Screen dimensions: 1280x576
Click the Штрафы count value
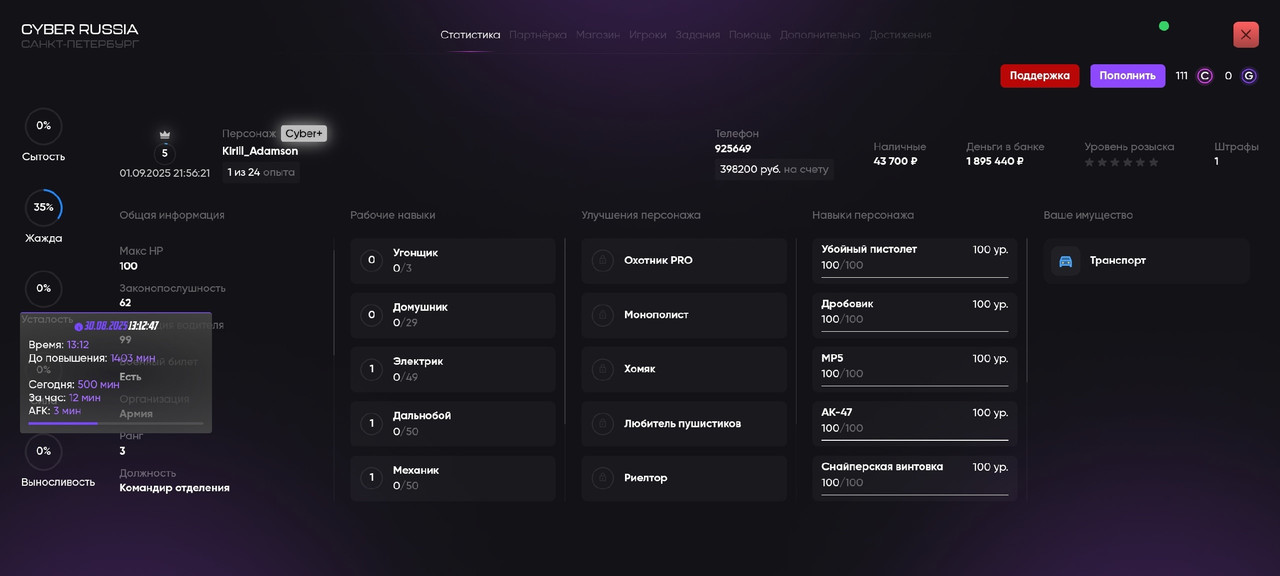click(x=1217, y=161)
